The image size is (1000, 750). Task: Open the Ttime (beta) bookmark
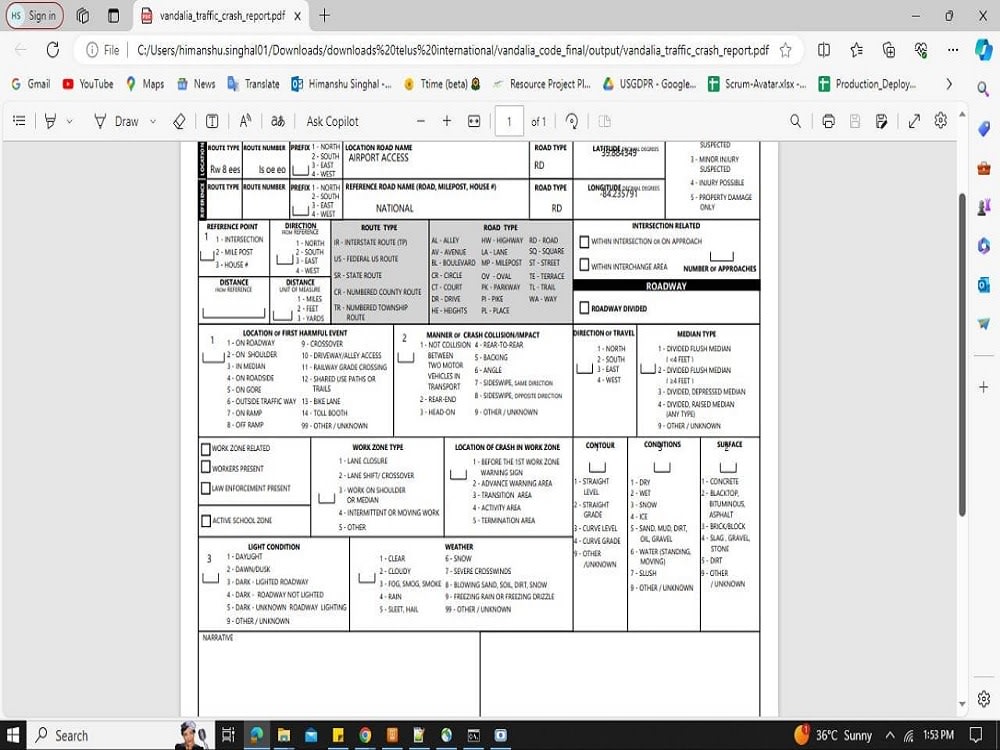(x=442, y=84)
